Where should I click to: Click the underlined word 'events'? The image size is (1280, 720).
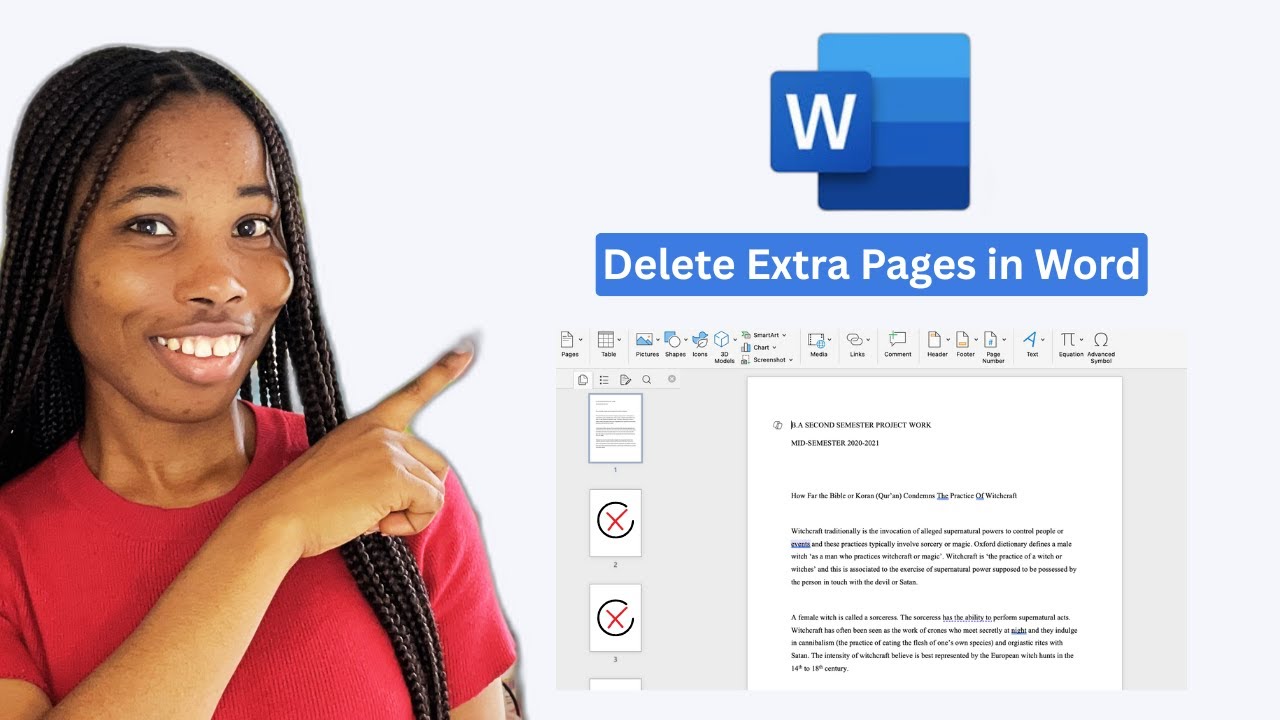(801, 544)
